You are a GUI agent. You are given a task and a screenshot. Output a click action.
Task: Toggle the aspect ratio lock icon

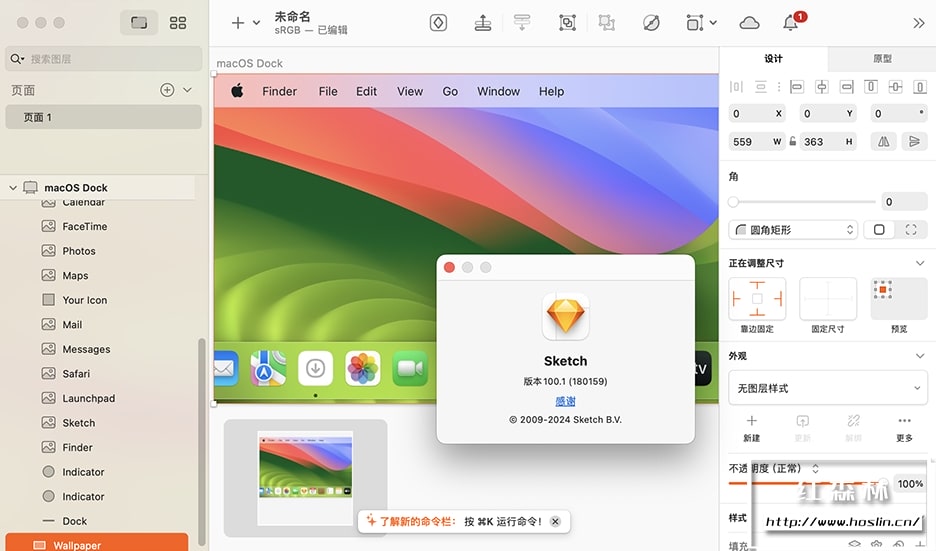tap(792, 141)
